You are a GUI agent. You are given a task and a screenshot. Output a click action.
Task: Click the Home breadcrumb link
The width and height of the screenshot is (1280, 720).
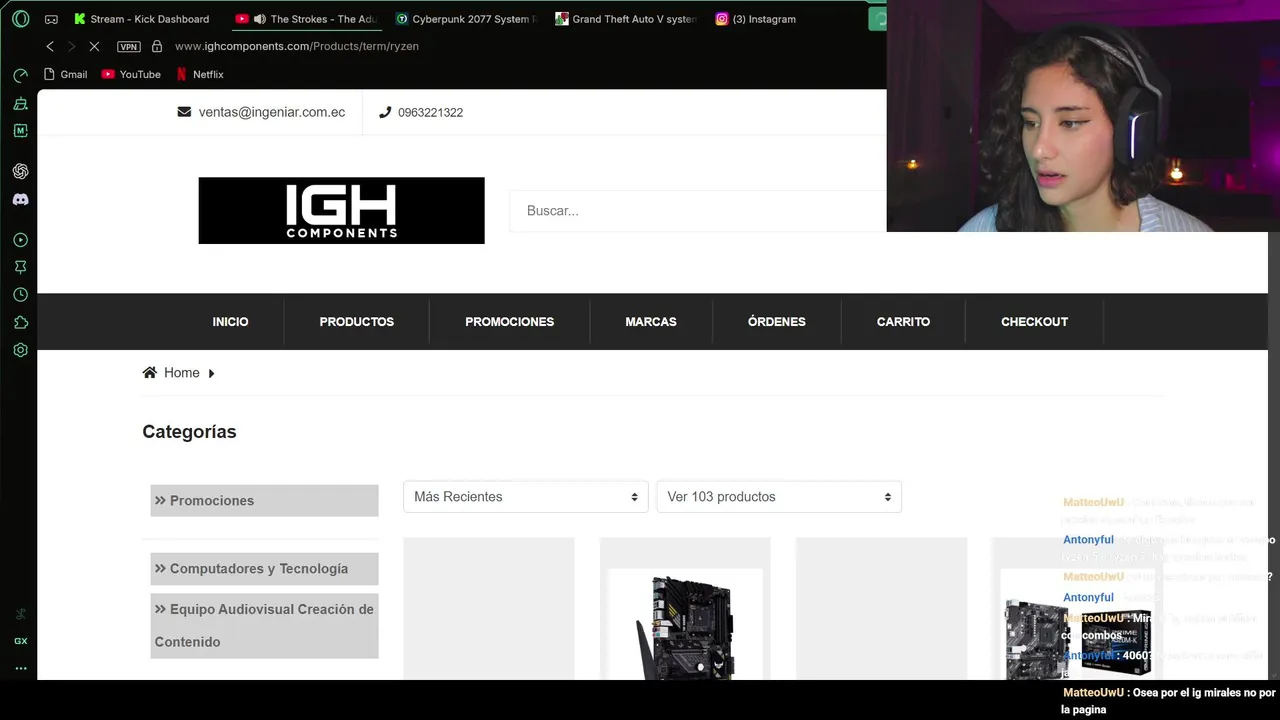(x=182, y=373)
